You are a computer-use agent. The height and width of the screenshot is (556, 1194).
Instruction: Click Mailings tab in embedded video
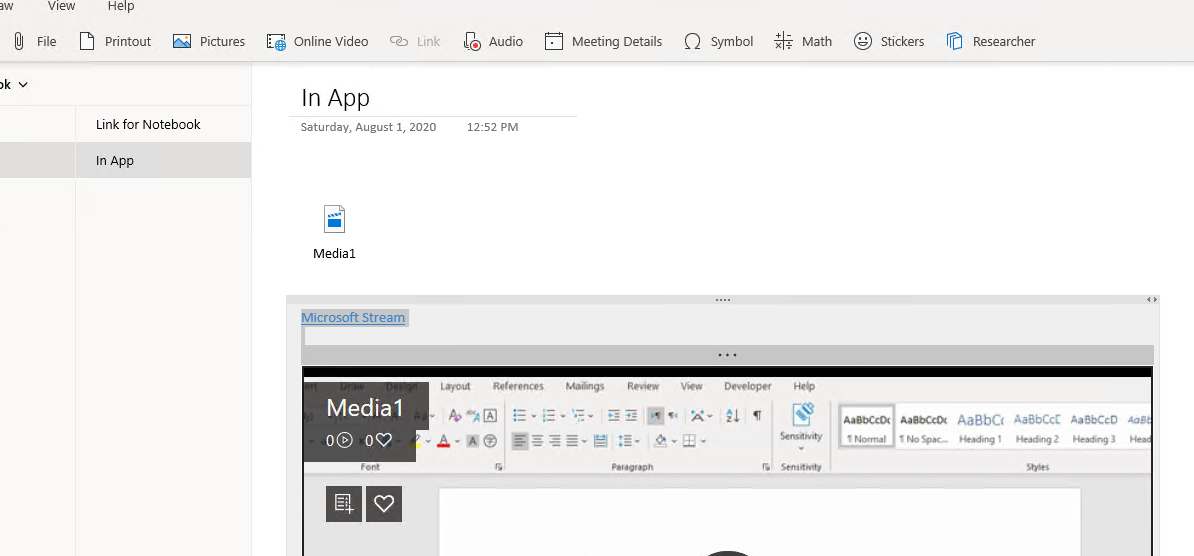tap(585, 386)
